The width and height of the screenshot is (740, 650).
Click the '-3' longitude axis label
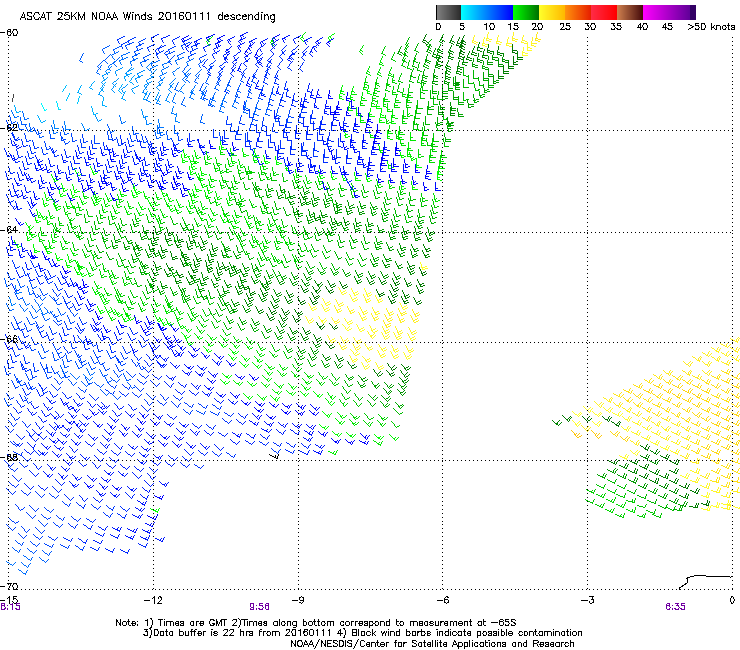click(587, 600)
